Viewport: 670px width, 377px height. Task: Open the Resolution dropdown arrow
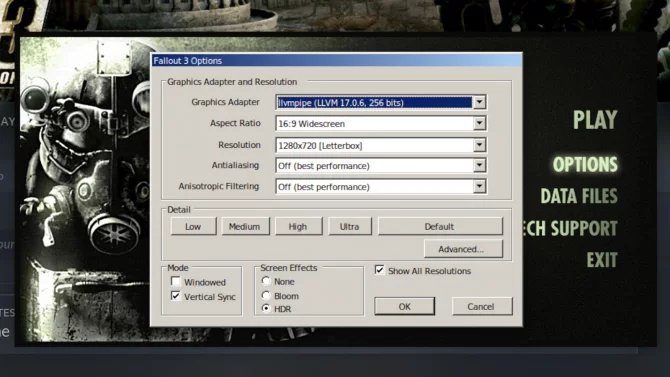pyautogui.click(x=479, y=145)
